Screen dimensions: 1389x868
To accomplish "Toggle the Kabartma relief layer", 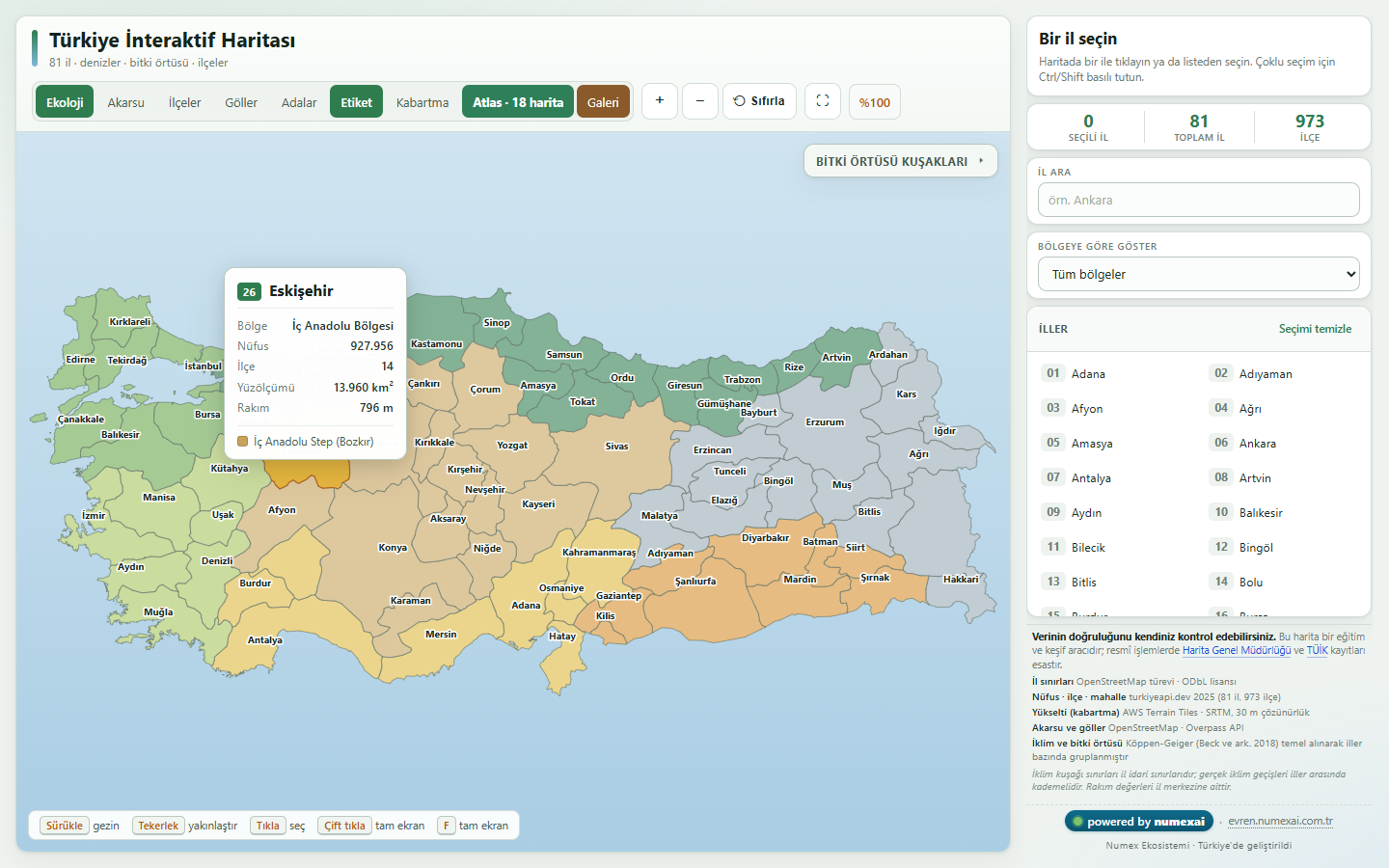I will [422, 102].
